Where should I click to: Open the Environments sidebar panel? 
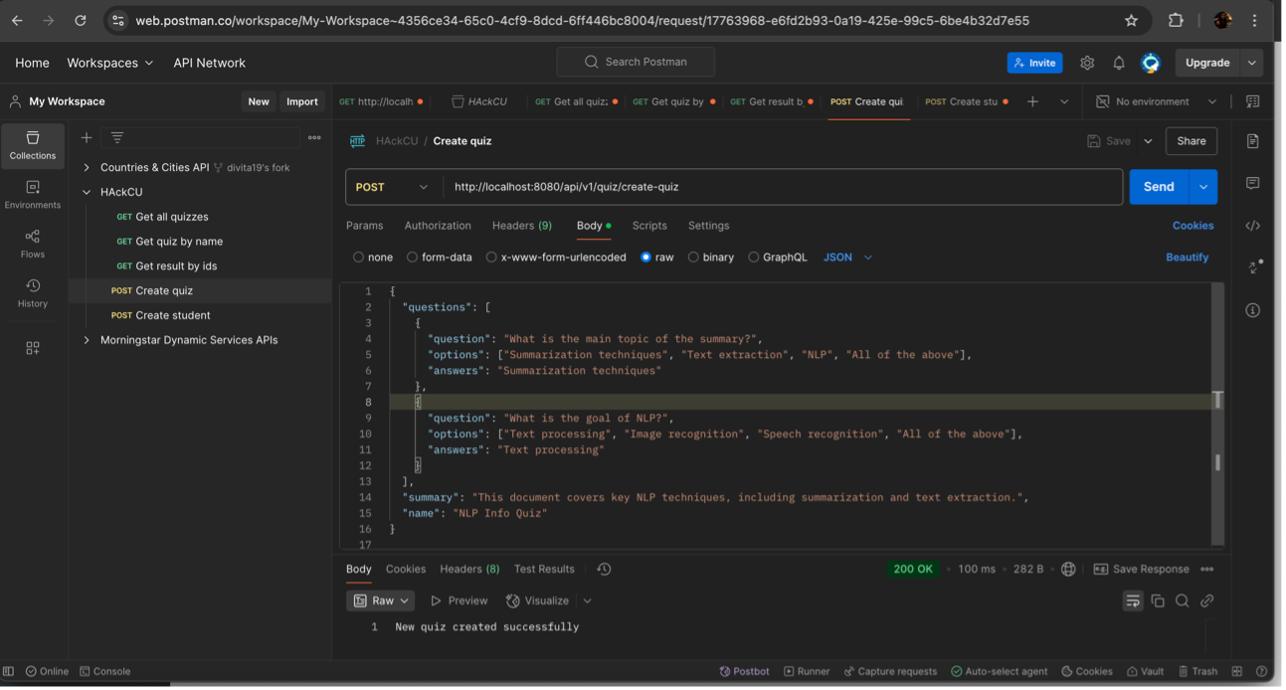(33, 195)
